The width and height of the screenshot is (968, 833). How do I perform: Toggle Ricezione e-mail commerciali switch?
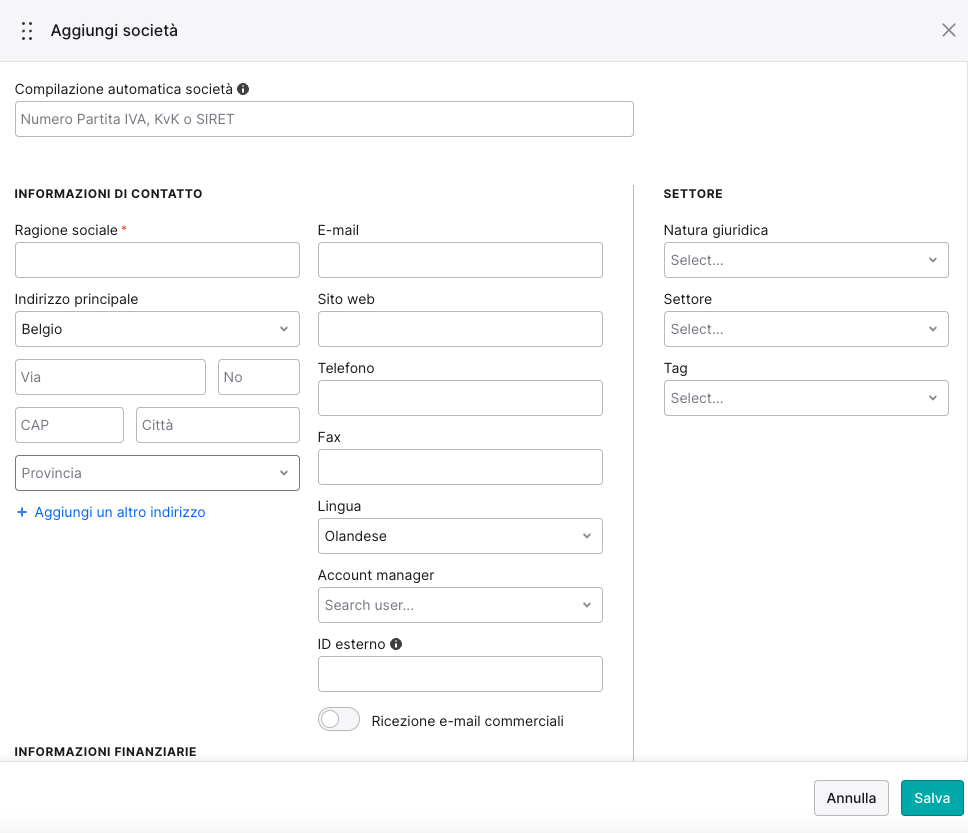(x=339, y=719)
